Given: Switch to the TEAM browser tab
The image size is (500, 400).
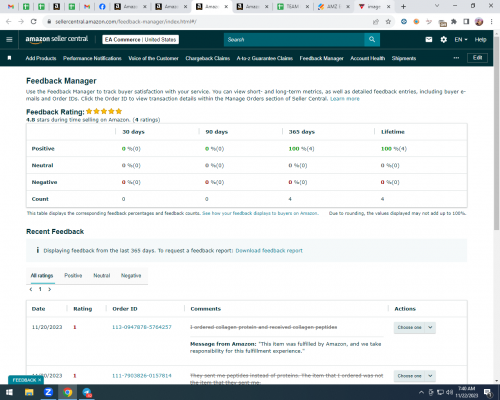Looking at the screenshot, I should tap(293, 6).
